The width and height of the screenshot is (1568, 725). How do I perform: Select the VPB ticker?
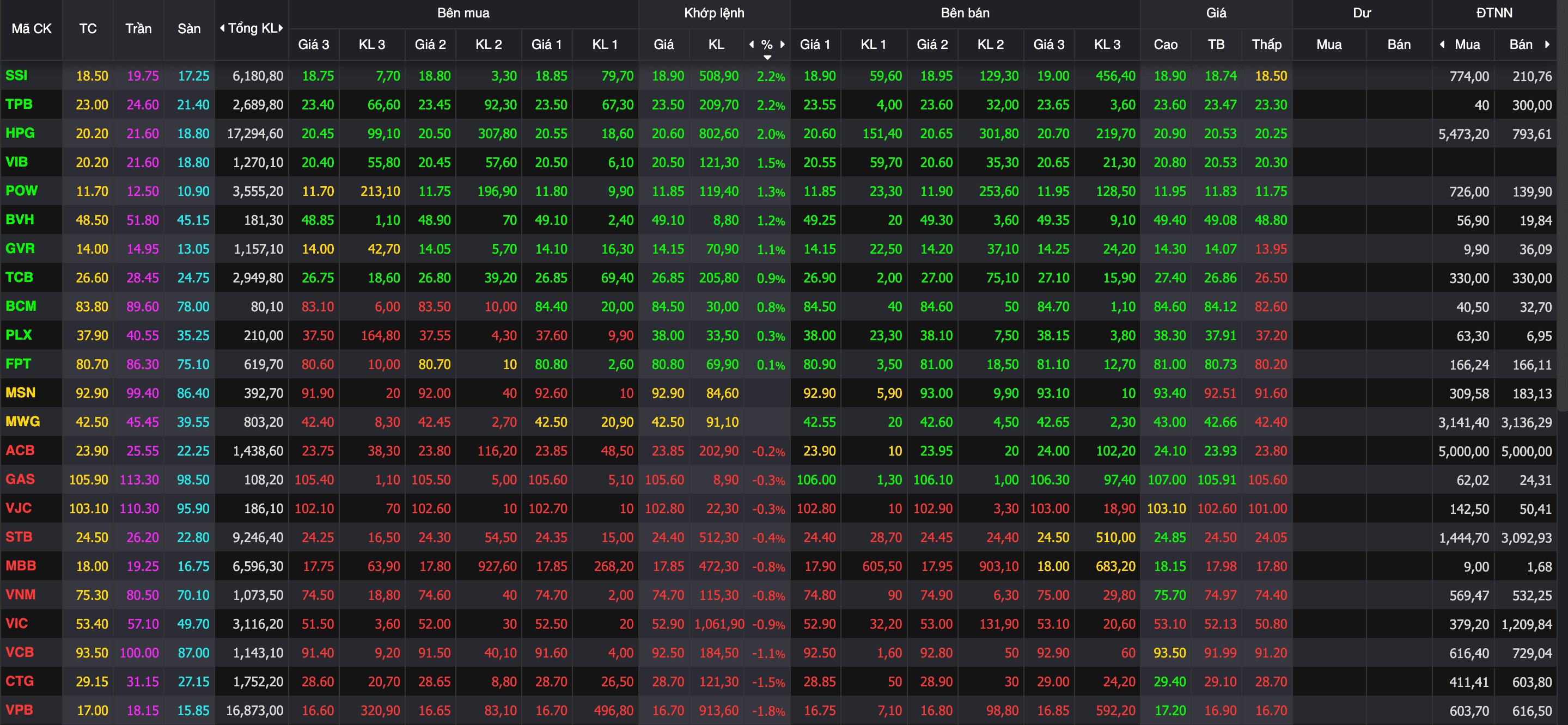(20, 710)
